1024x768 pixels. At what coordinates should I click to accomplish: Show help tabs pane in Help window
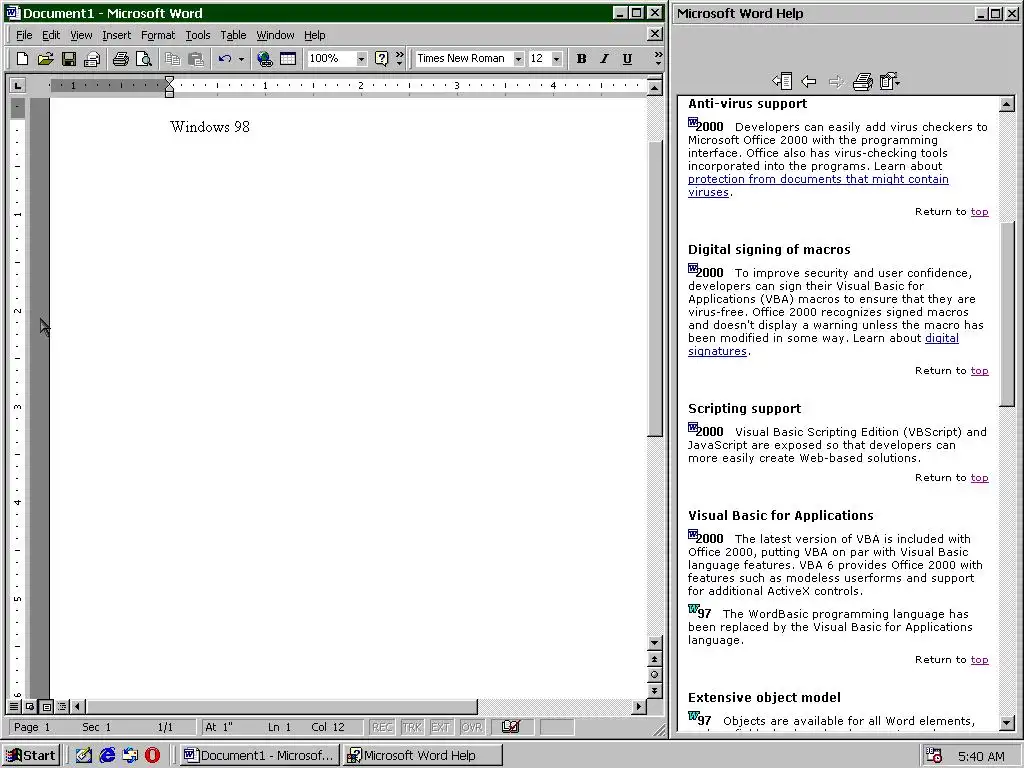click(782, 82)
